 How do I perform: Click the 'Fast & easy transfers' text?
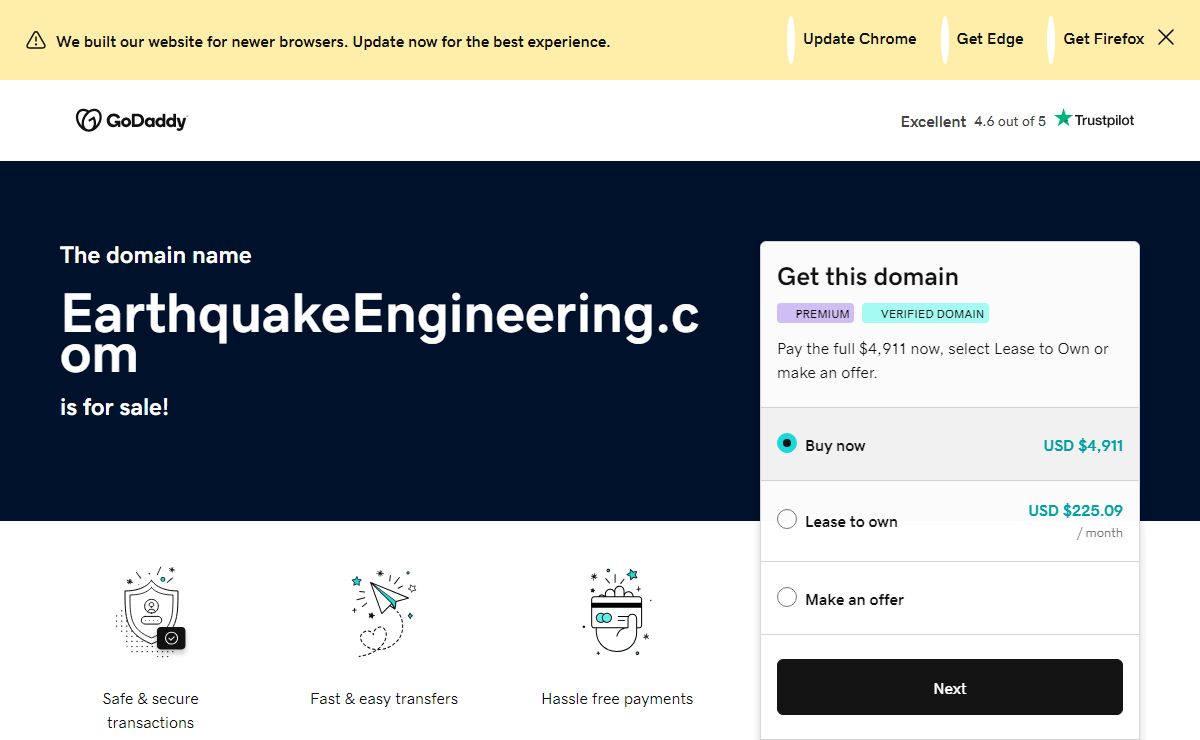[x=384, y=699]
